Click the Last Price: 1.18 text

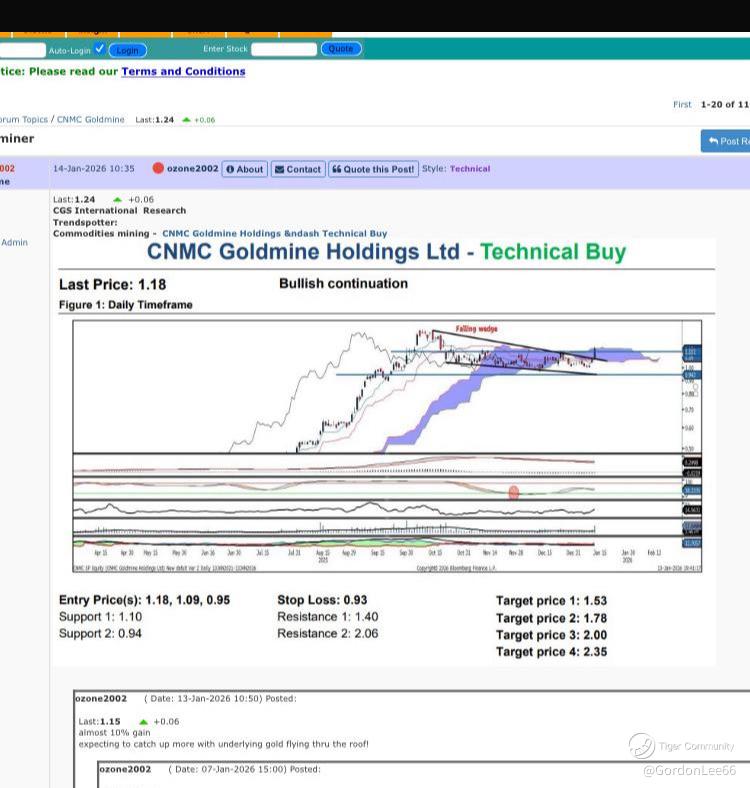click(x=112, y=284)
